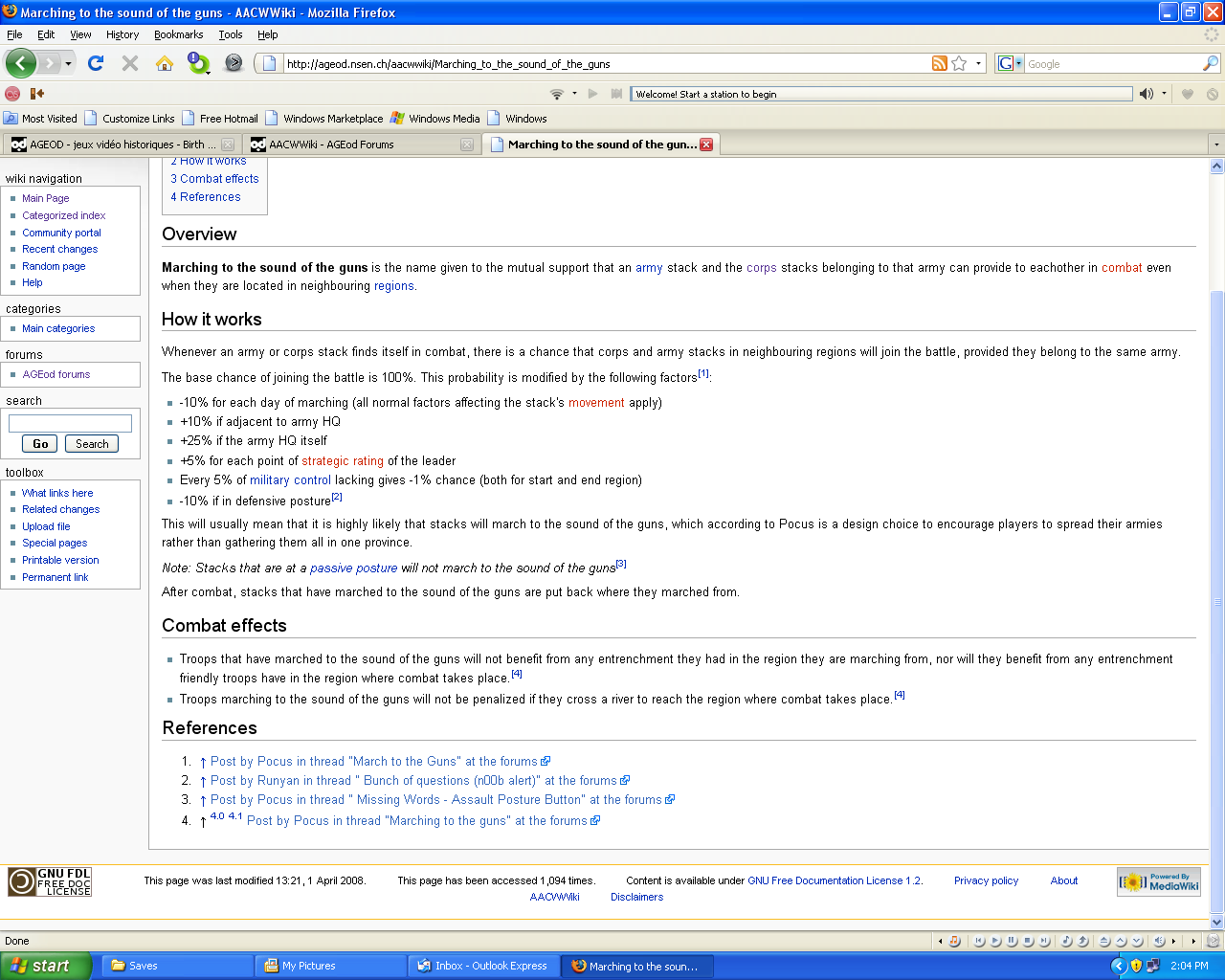Open the back/forward history dropdown arrow
Viewport: 1225px width, 980px height.
coord(68,64)
